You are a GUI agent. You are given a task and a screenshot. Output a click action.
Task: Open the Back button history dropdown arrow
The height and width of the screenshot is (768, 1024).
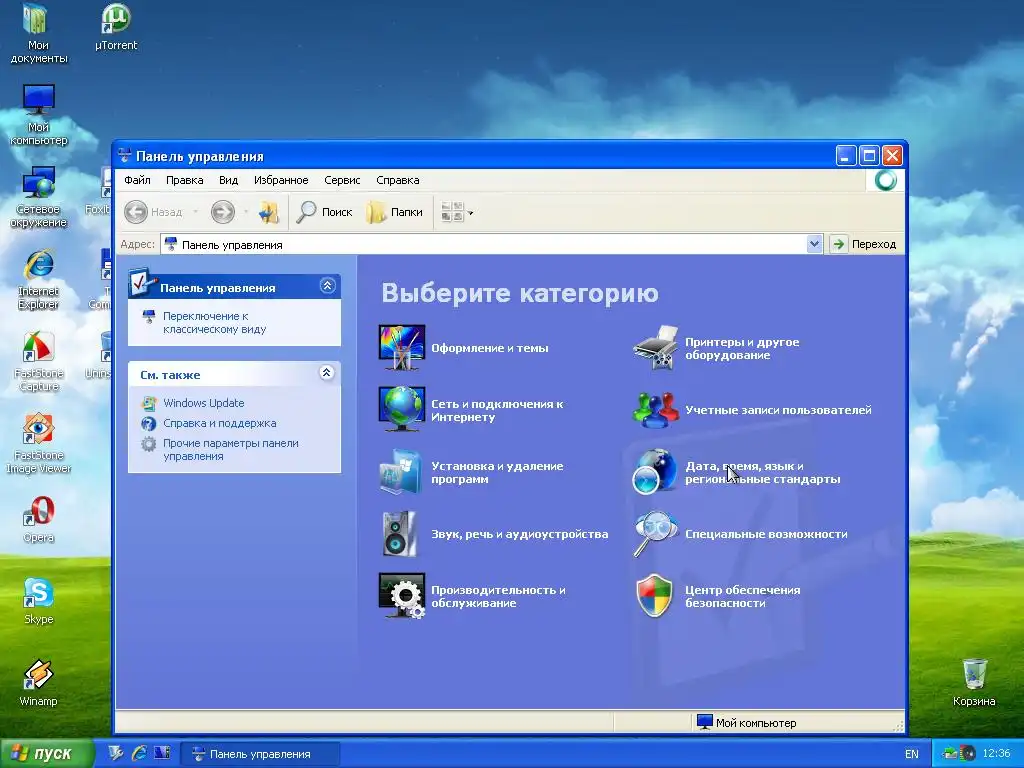point(195,212)
